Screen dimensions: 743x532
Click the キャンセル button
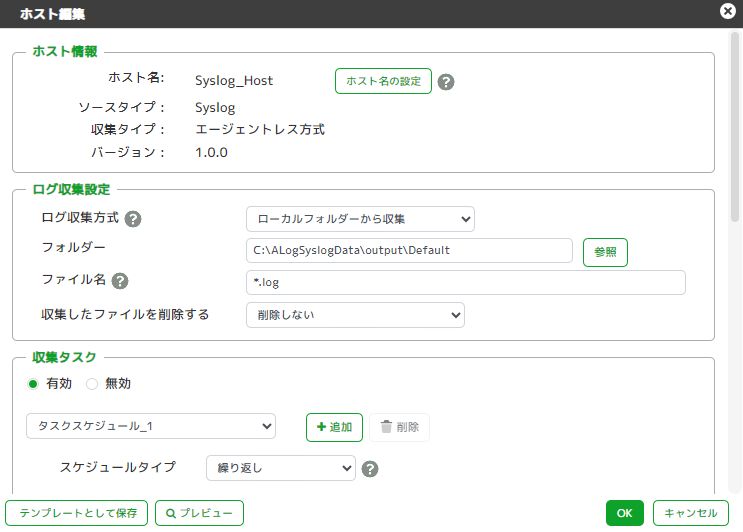click(x=691, y=513)
